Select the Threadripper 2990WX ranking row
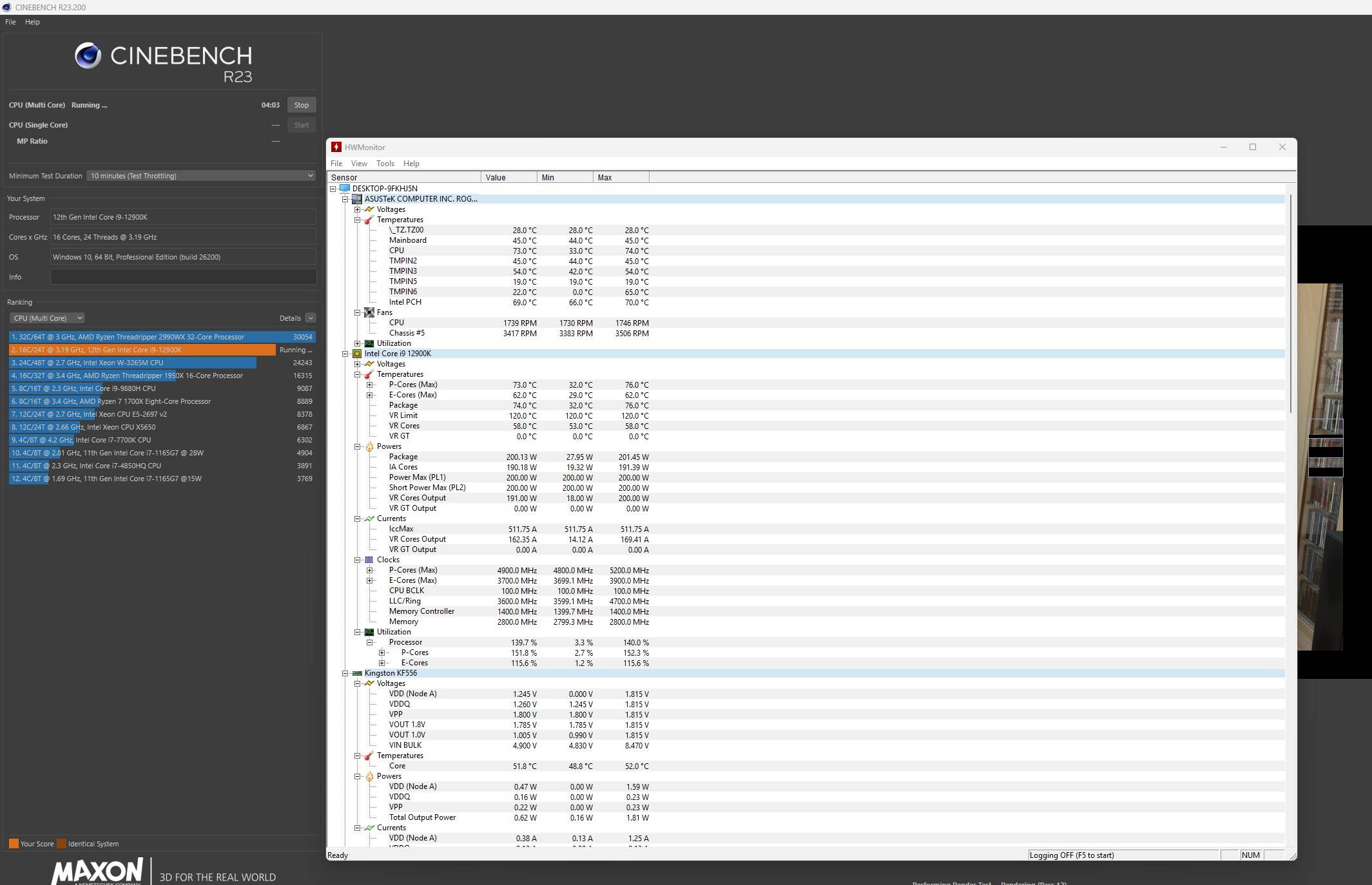1372x885 pixels. click(x=162, y=337)
